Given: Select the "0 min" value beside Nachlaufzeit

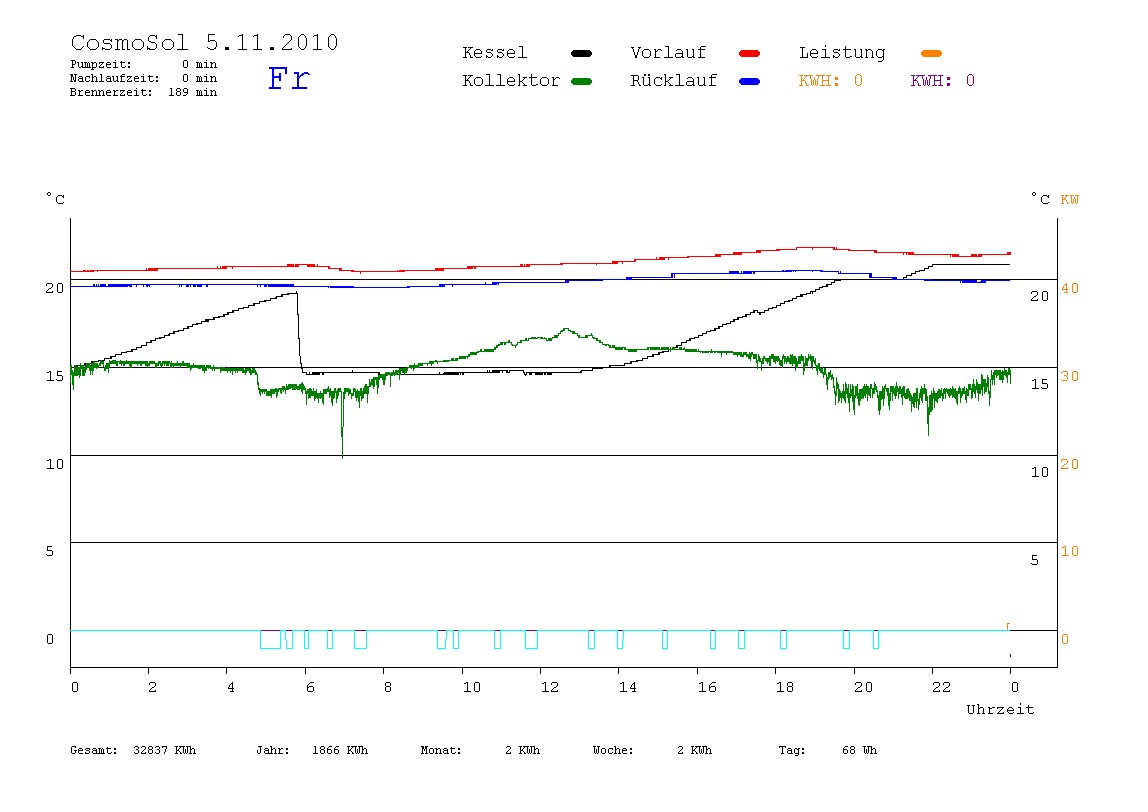Looking at the screenshot, I should tap(199, 78).
